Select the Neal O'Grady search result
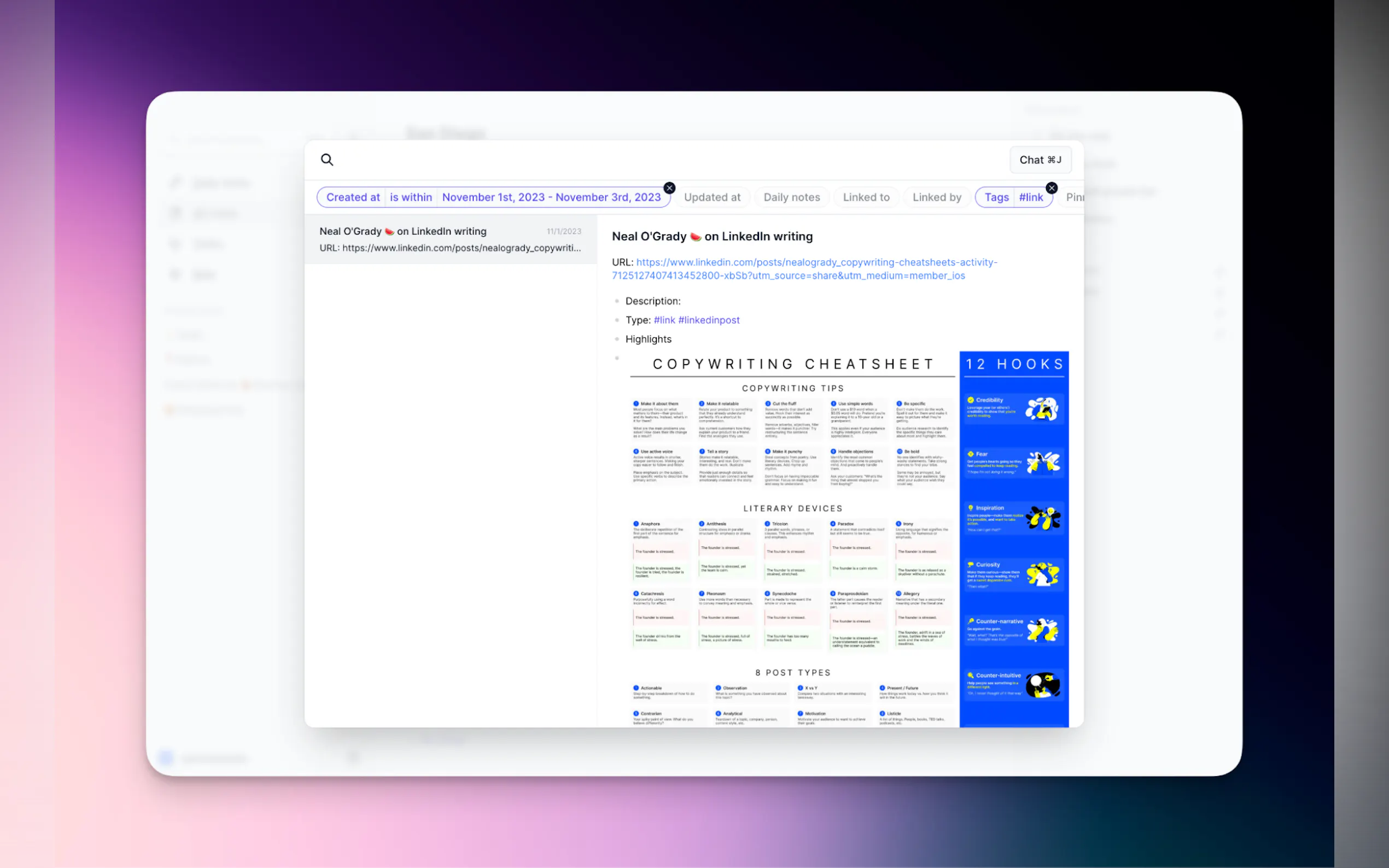Screen dimensions: 1389x868 450,239
